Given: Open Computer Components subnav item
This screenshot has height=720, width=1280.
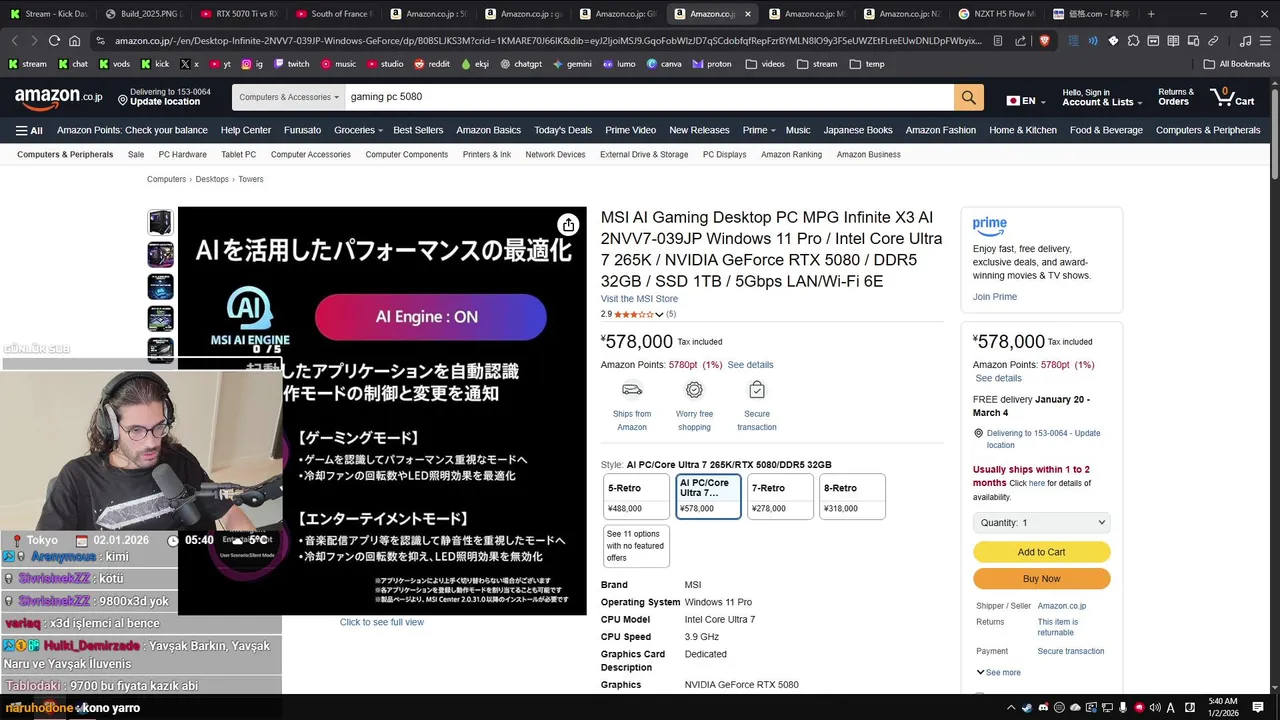Looking at the screenshot, I should (406, 155).
